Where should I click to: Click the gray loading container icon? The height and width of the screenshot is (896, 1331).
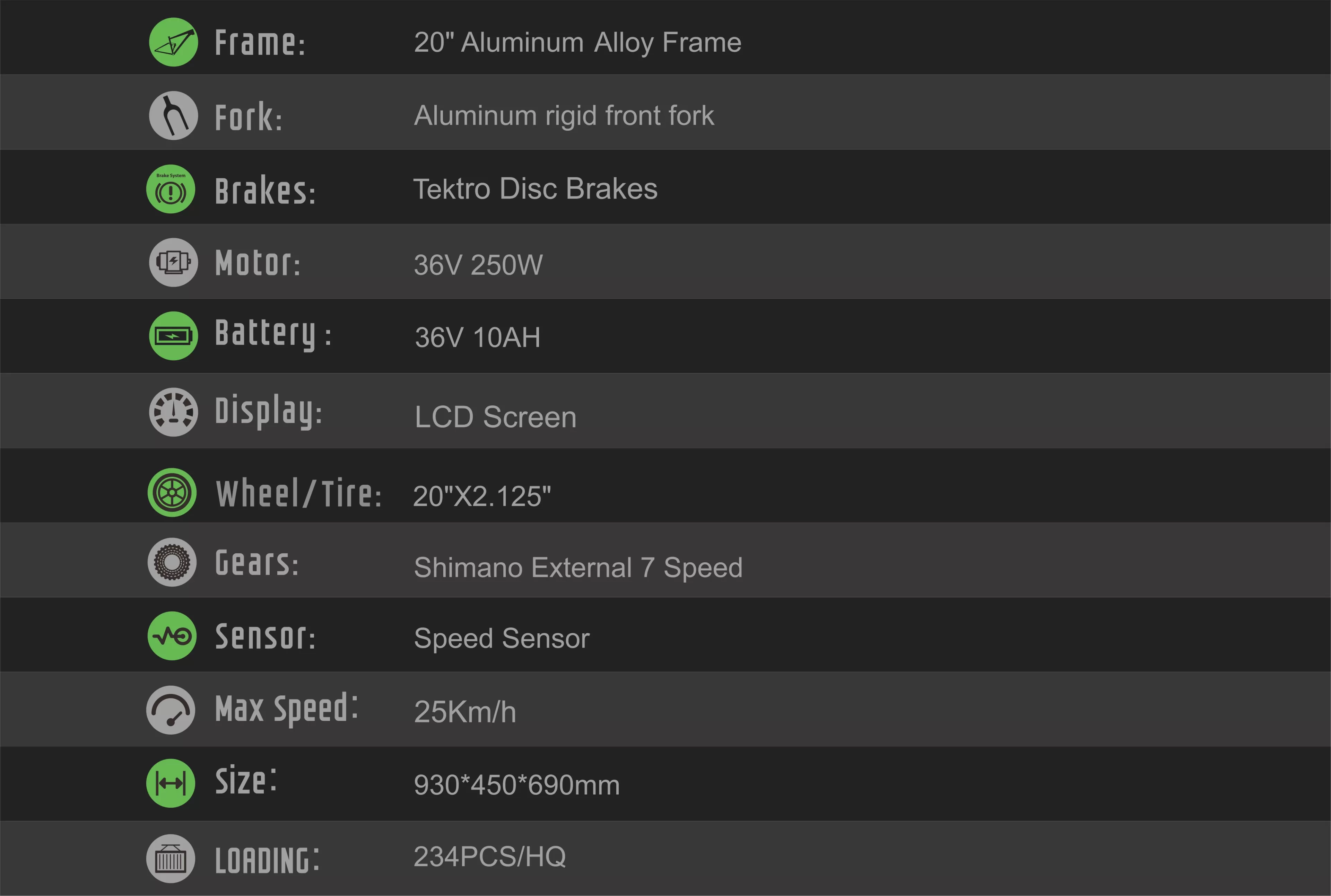point(171,858)
